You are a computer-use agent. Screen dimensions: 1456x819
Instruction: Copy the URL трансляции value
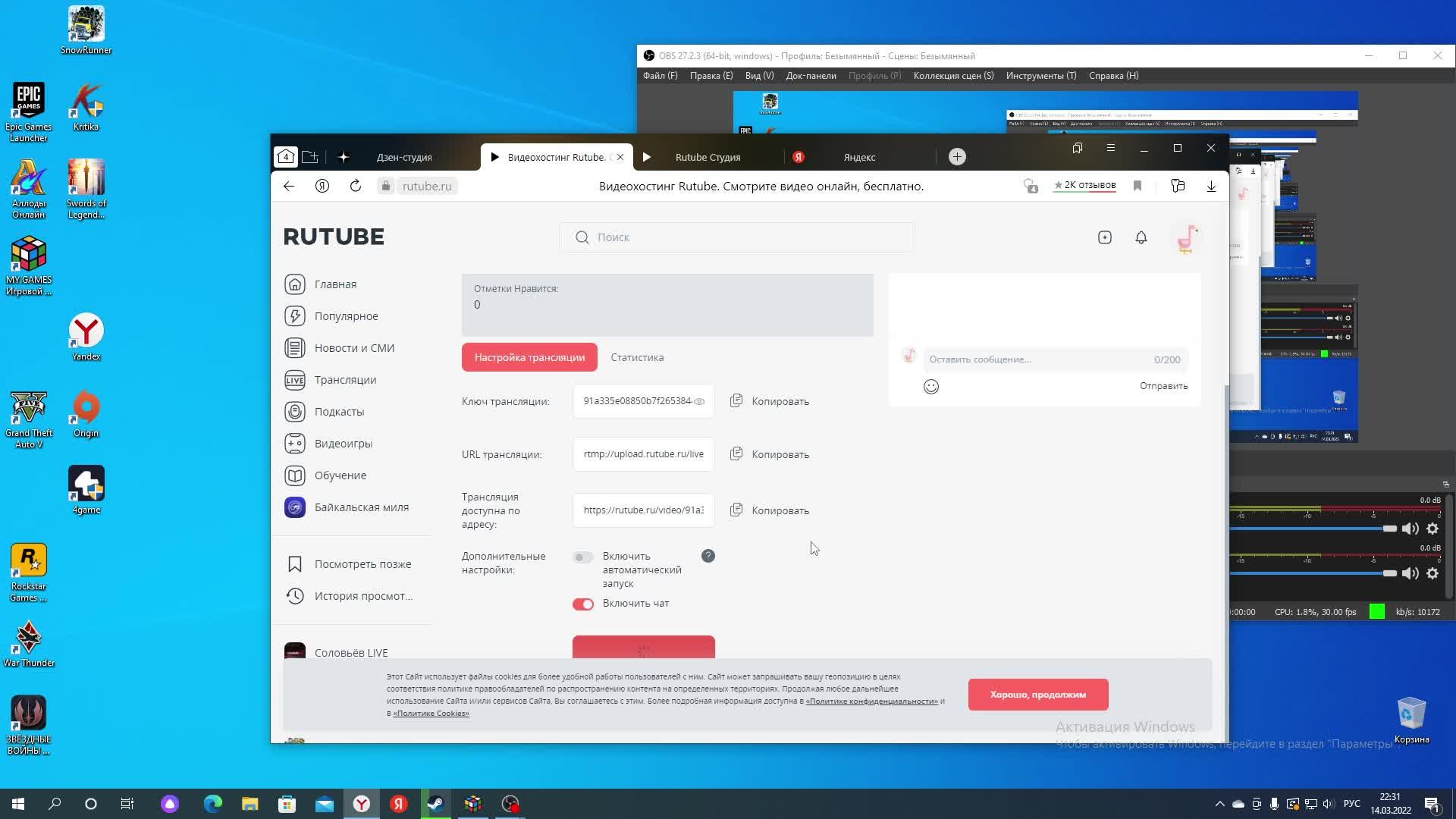[770, 454]
